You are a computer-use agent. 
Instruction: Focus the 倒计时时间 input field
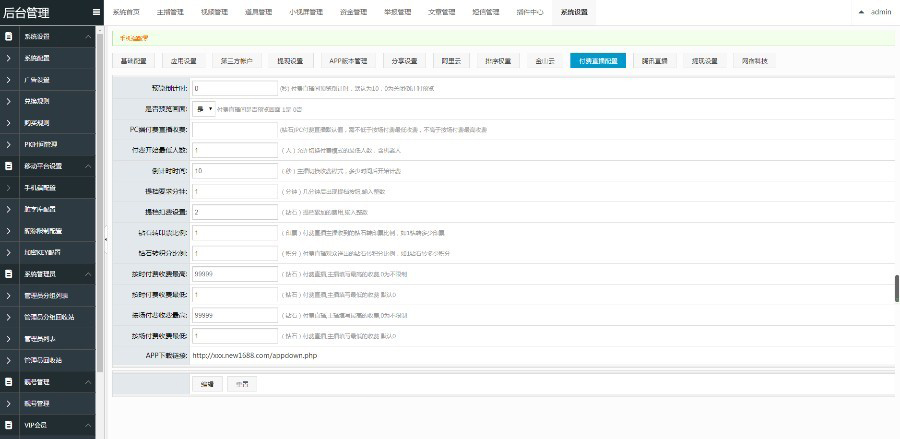coord(235,171)
